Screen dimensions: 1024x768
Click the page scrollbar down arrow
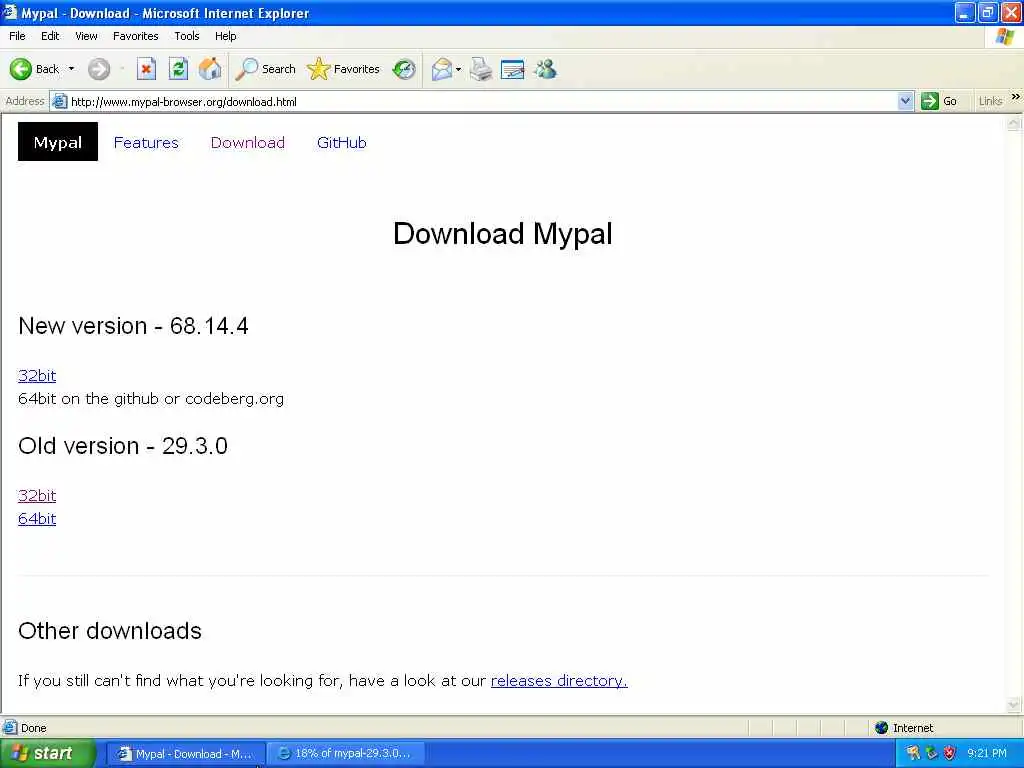click(1014, 705)
